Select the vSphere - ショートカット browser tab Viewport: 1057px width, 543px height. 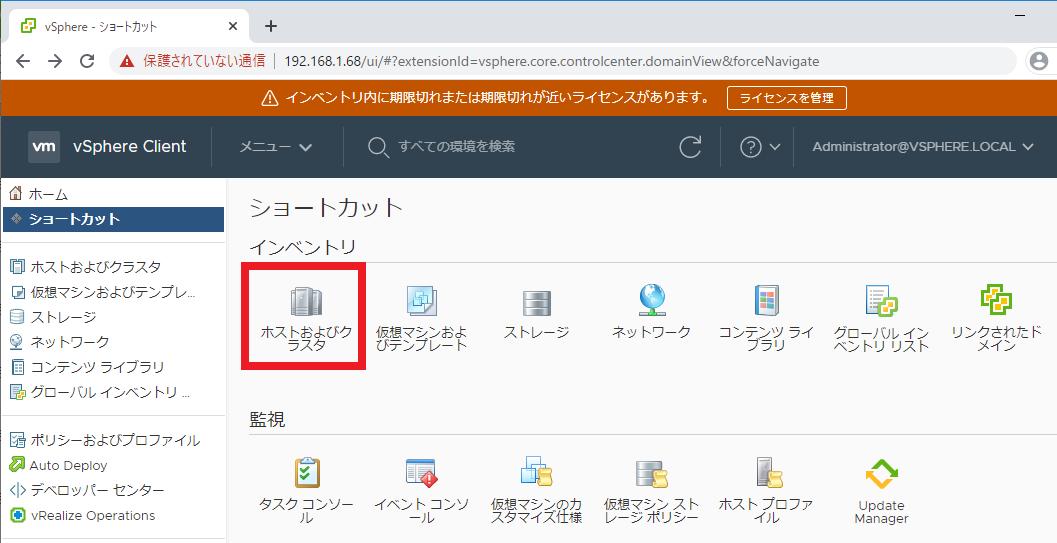click(x=129, y=26)
